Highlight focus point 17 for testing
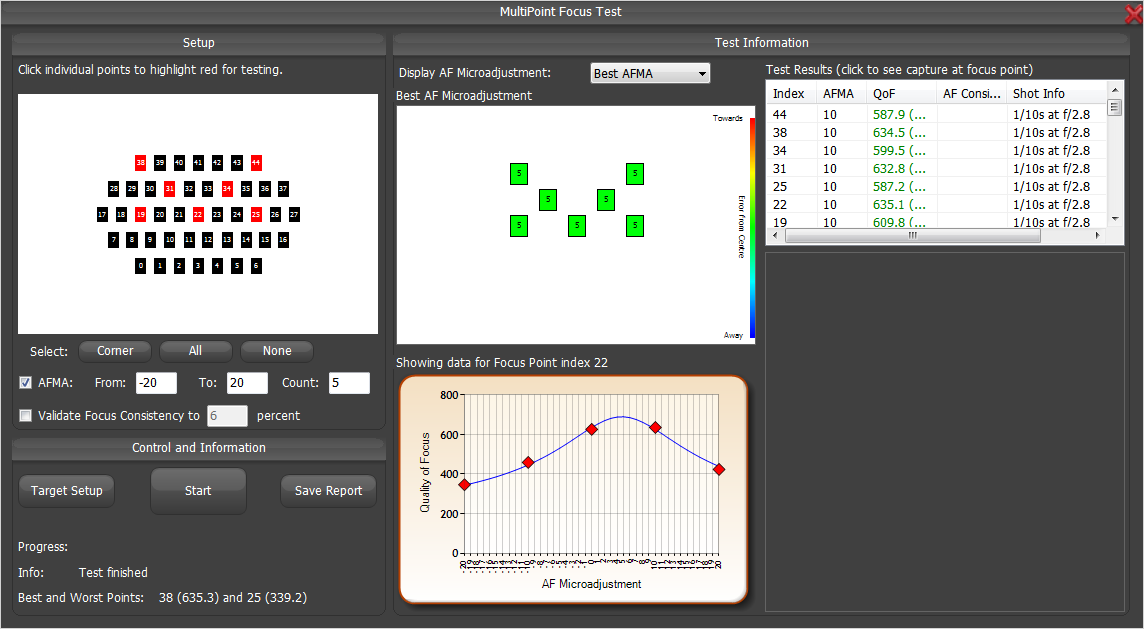 (102, 215)
